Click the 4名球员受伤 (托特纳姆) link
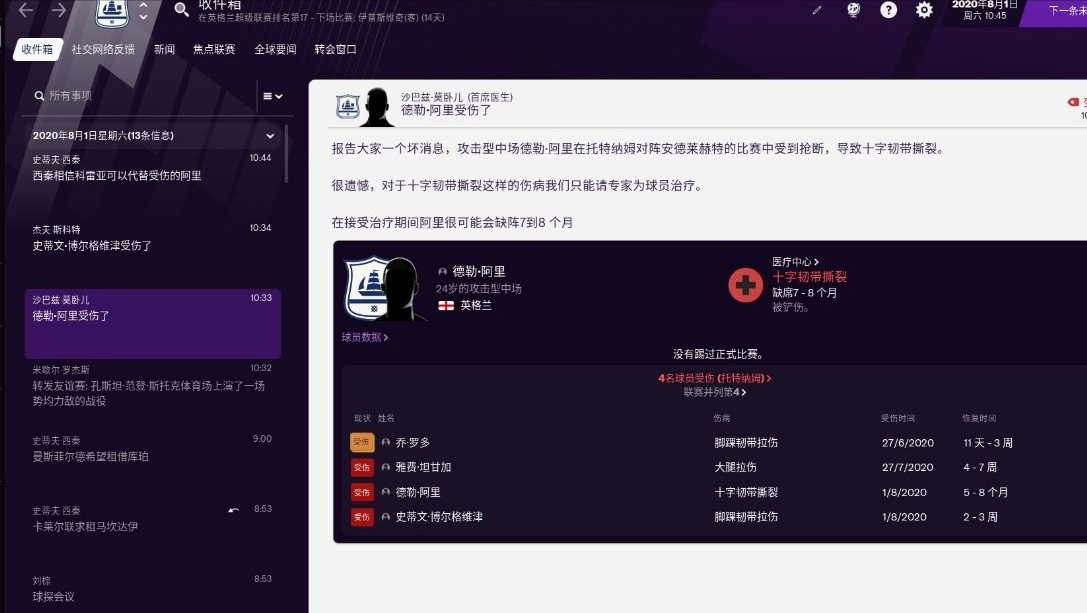The width and height of the screenshot is (1087, 613). (x=714, y=379)
